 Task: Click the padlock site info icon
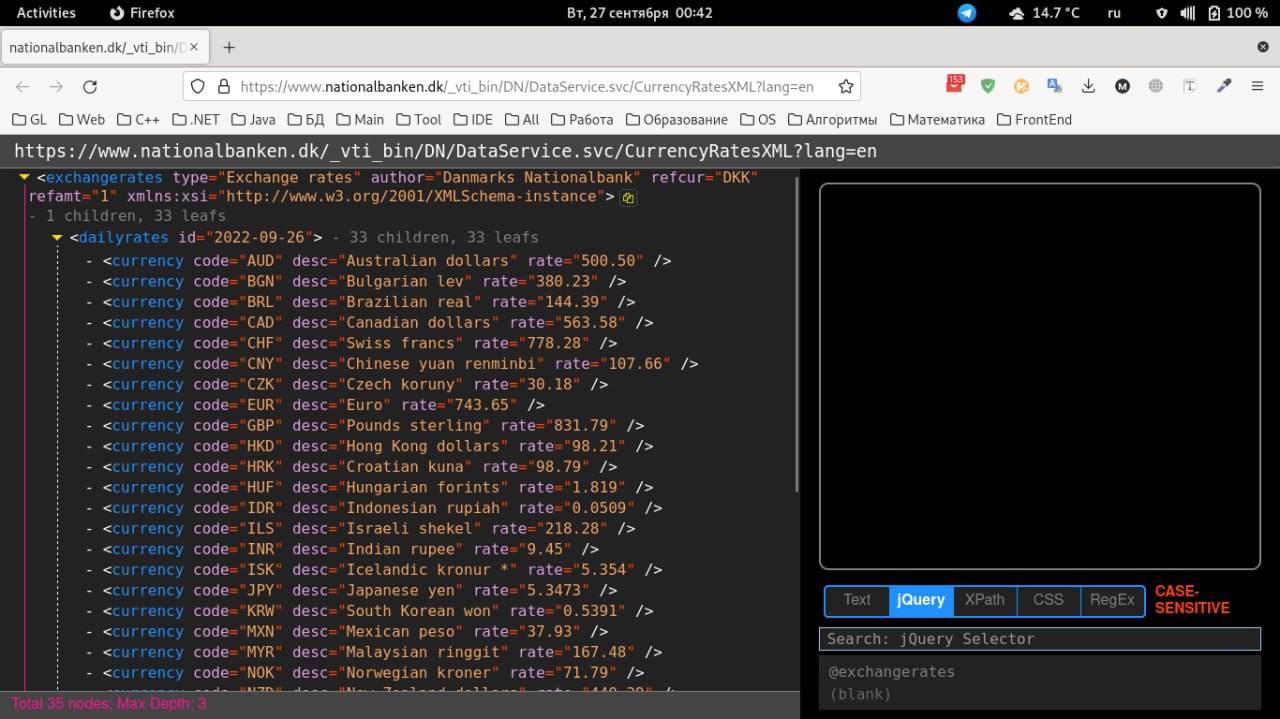[224, 87]
